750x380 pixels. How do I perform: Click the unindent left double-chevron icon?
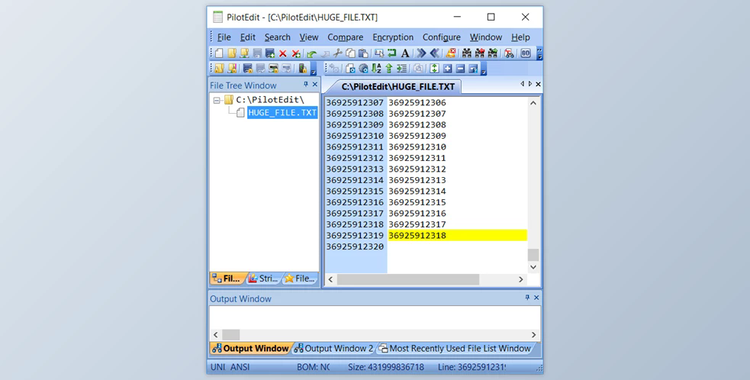point(434,53)
